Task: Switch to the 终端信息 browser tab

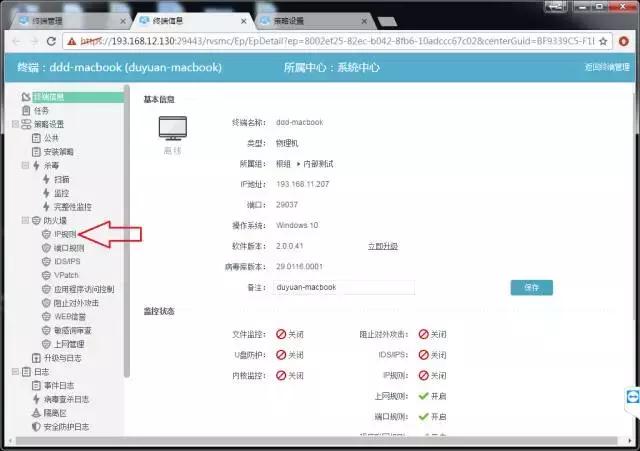Action: [x=192, y=20]
